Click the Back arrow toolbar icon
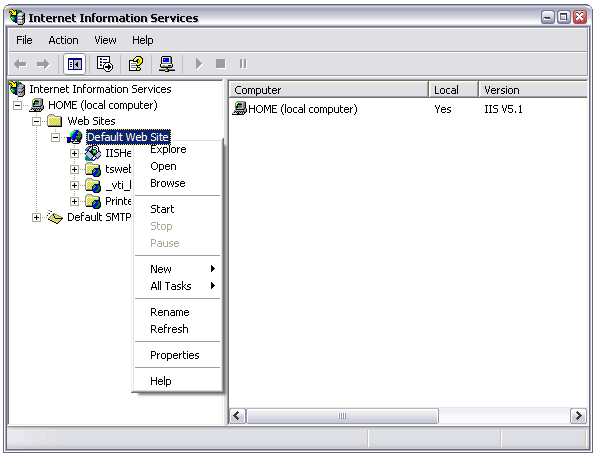Screen dimensions: 593x457 pos(20,64)
